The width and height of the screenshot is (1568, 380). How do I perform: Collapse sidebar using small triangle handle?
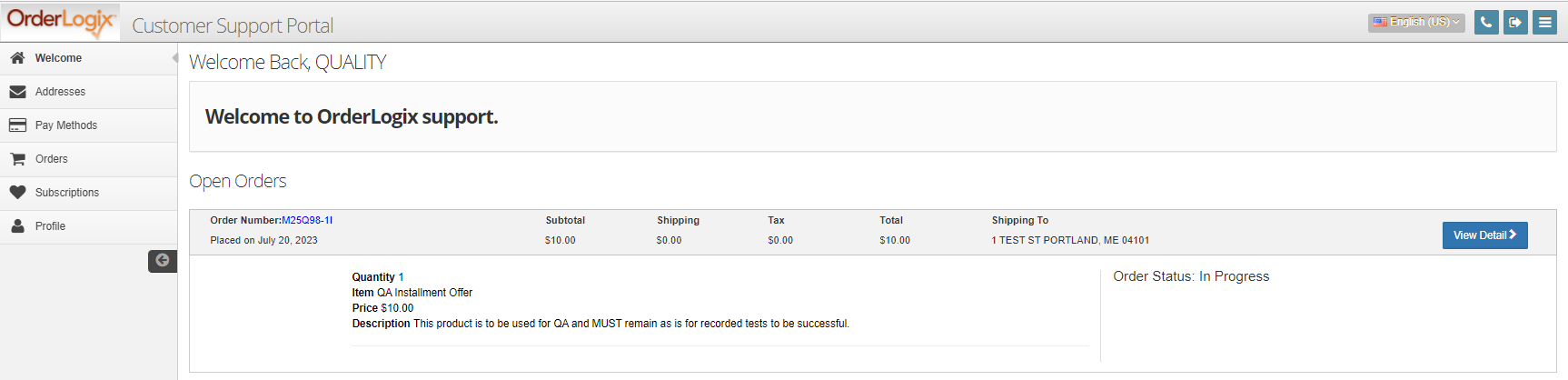pos(174,57)
